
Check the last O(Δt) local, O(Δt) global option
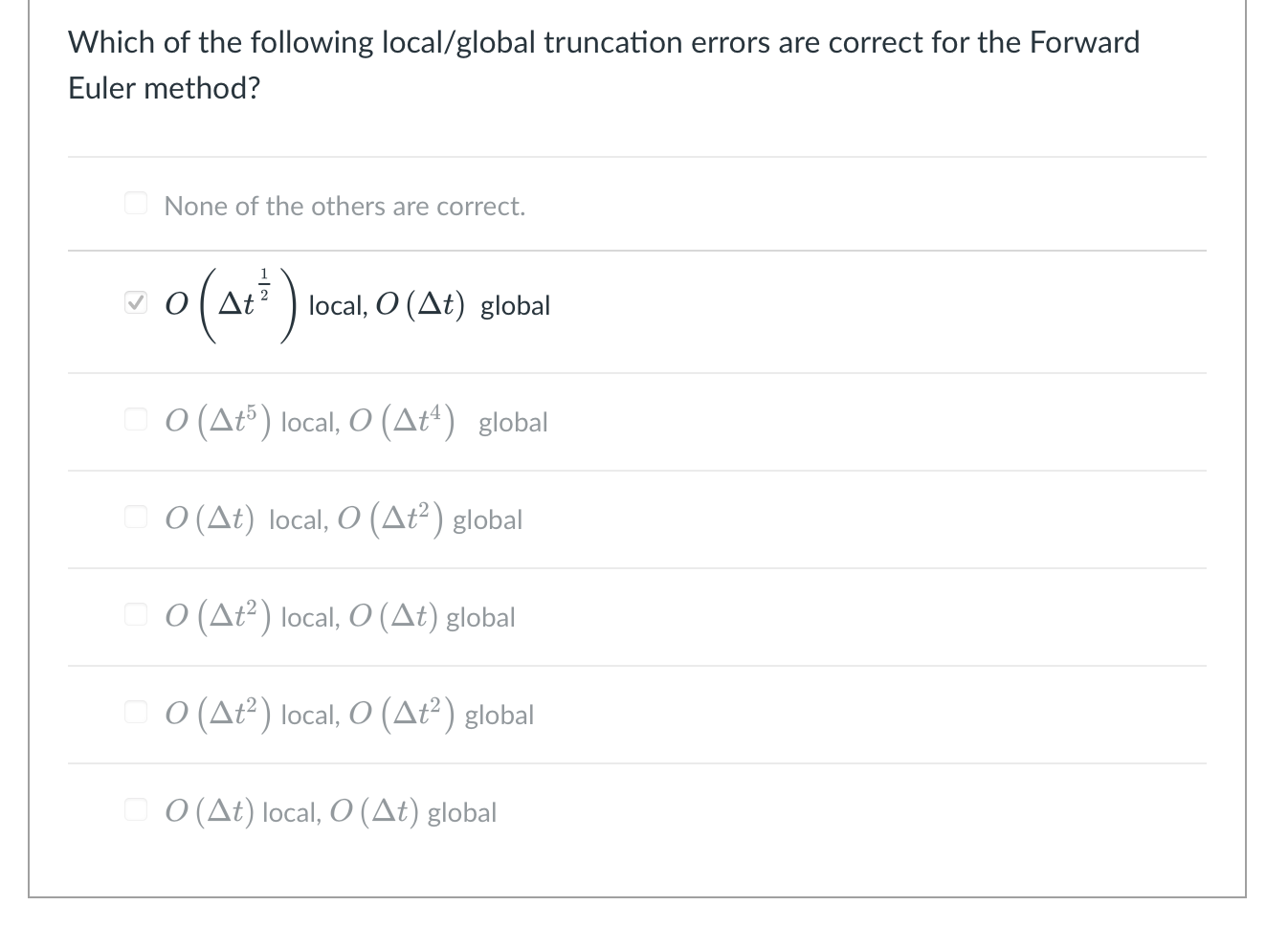click(x=136, y=808)
